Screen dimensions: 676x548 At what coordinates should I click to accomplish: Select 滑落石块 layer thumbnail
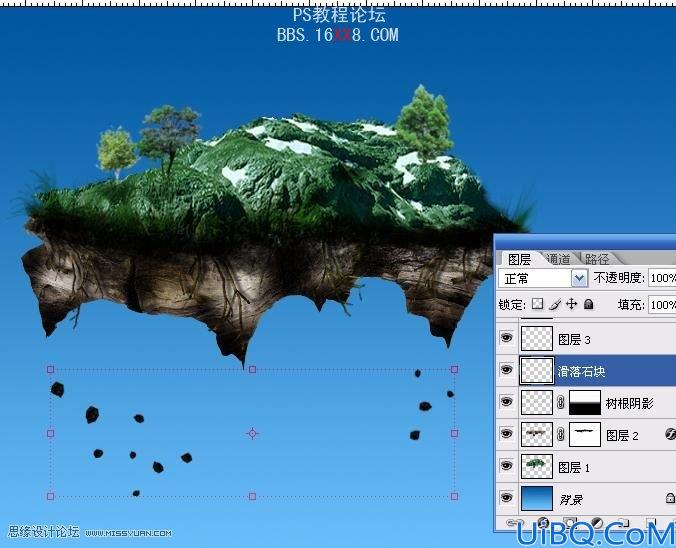[537, 370]
